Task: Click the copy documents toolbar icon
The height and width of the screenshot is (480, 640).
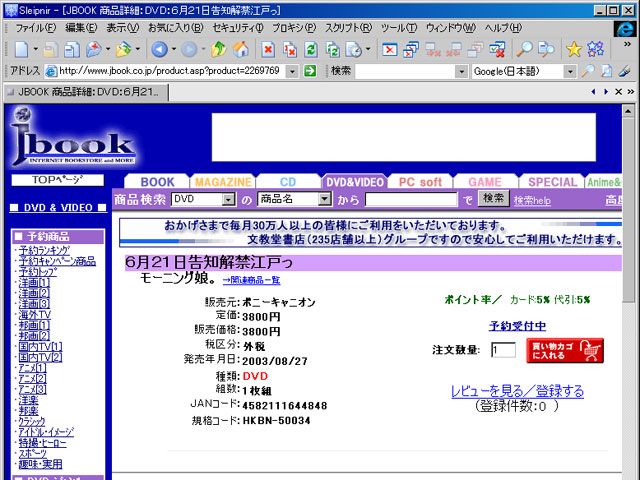Action: pos(72,49)
